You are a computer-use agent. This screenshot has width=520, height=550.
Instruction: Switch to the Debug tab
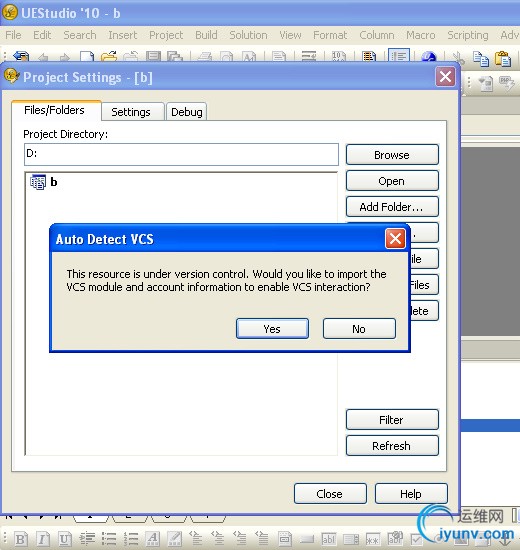(x=186, y=112)
